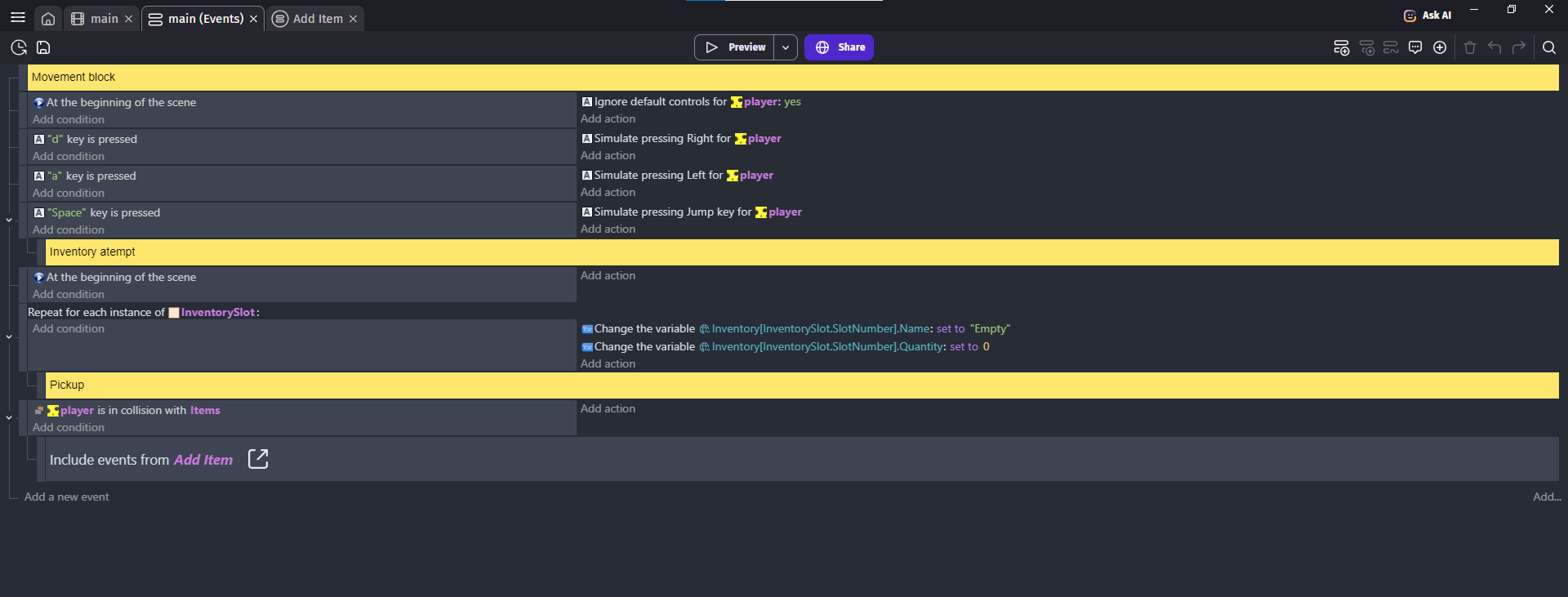Click the Add a new event toolbar icon
This screenshot has width=1568, height=597.
(x=1341, y=47)
